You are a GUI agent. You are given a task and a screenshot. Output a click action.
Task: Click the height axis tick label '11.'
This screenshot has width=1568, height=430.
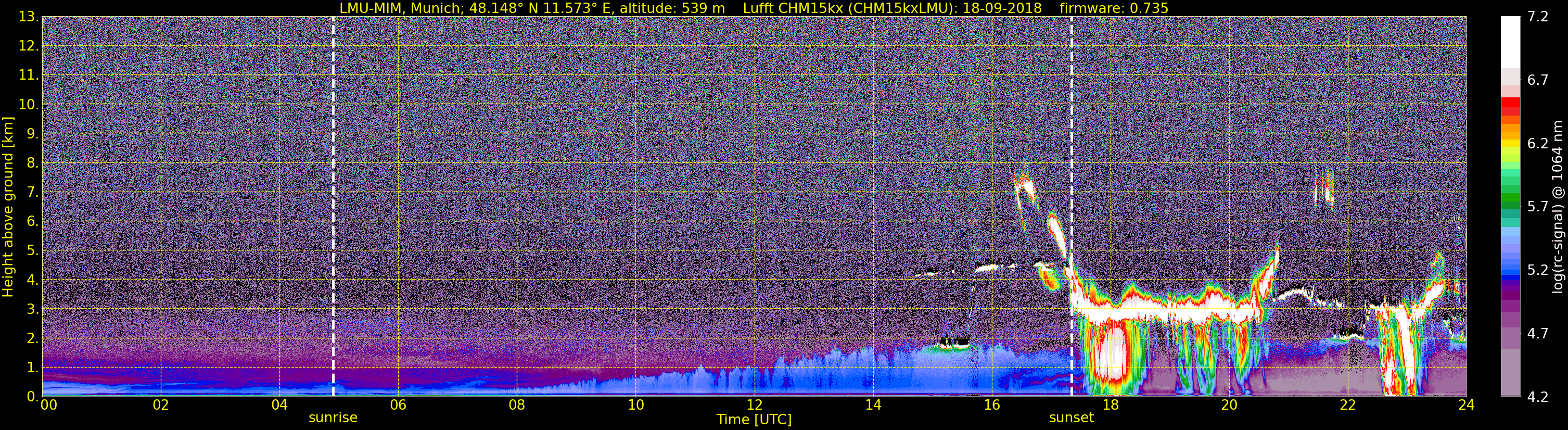[29, 75]
